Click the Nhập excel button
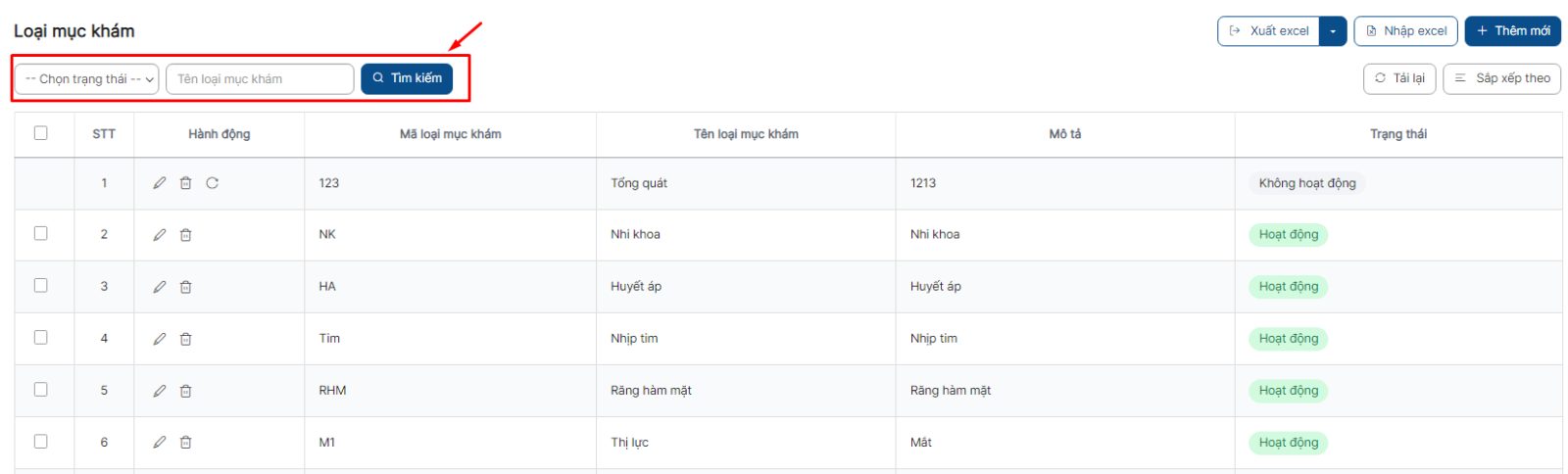Image resolution: width=1568 pixels, height=474 pixels. 1406,31
